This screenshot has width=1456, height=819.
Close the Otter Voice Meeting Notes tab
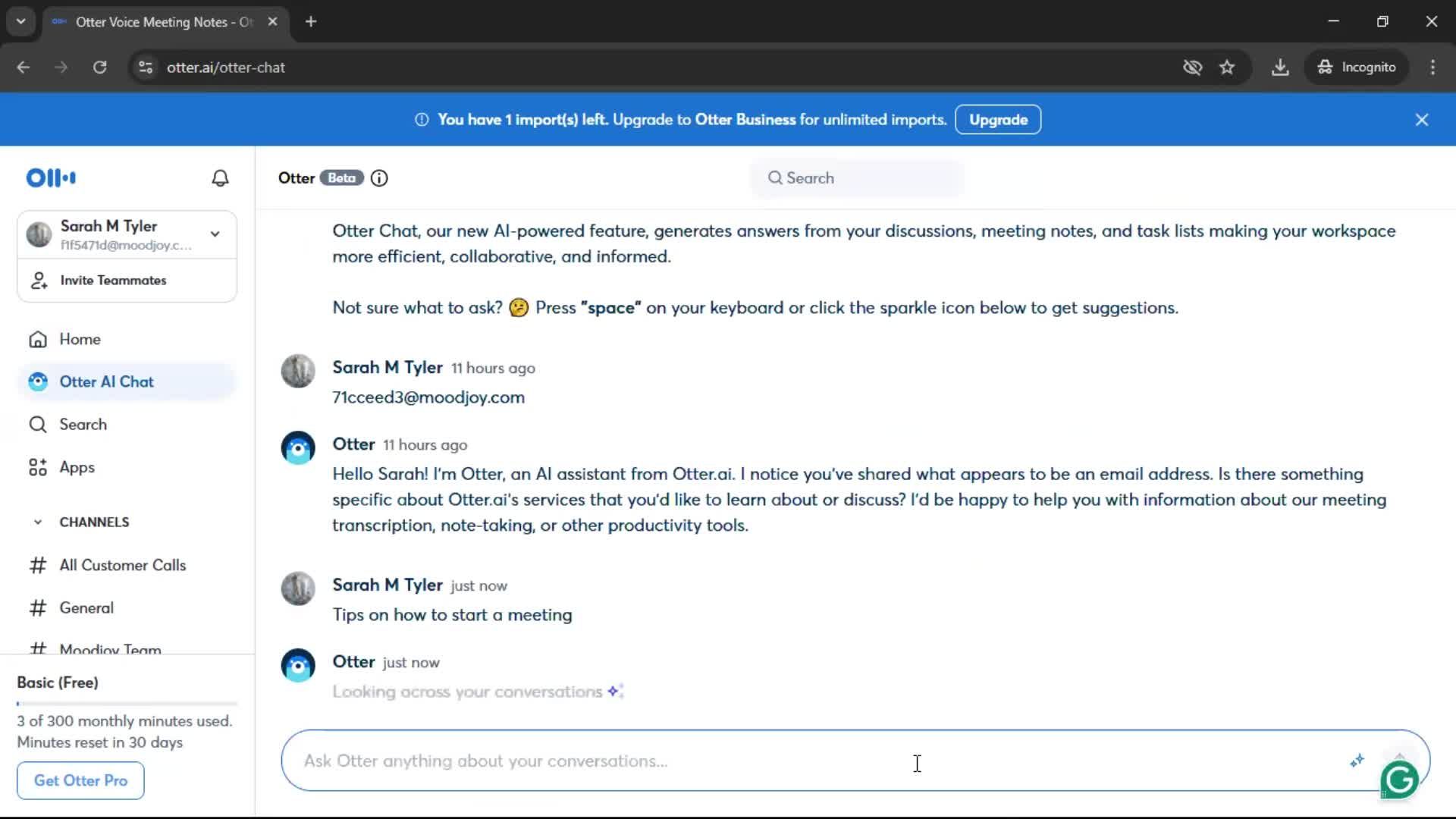click(272, 21)
